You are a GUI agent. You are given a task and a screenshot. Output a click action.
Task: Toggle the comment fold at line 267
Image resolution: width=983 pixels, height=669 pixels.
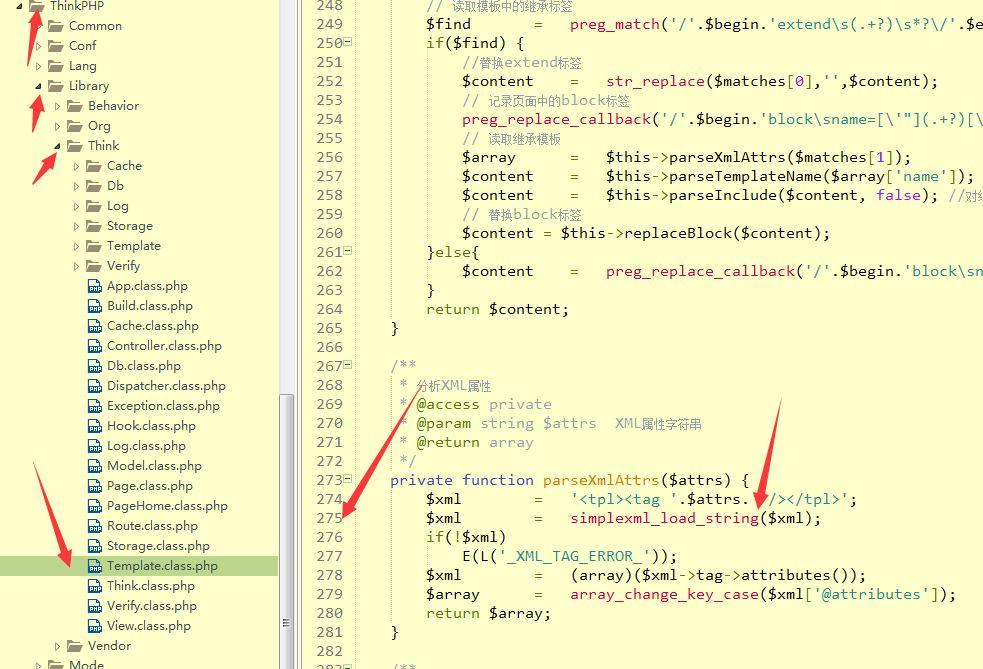(348, 366)
